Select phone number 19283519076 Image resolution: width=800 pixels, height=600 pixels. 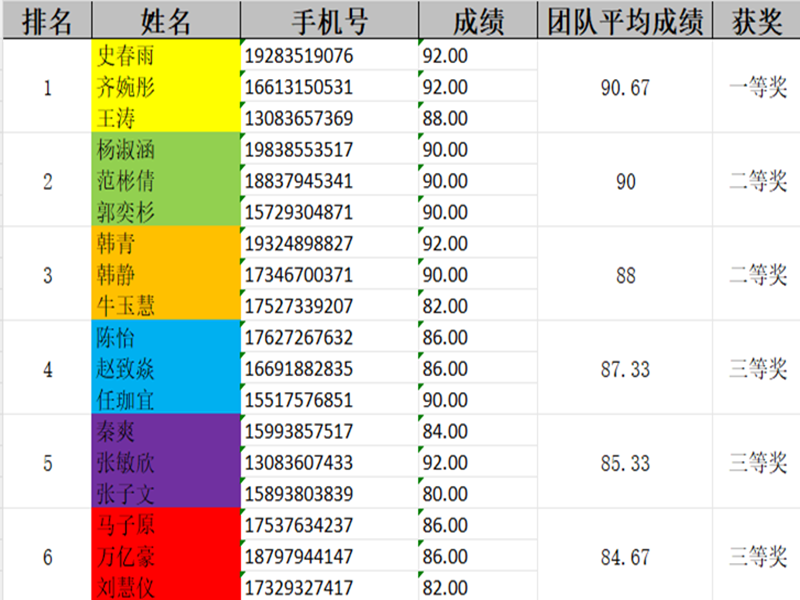[329, 55]
